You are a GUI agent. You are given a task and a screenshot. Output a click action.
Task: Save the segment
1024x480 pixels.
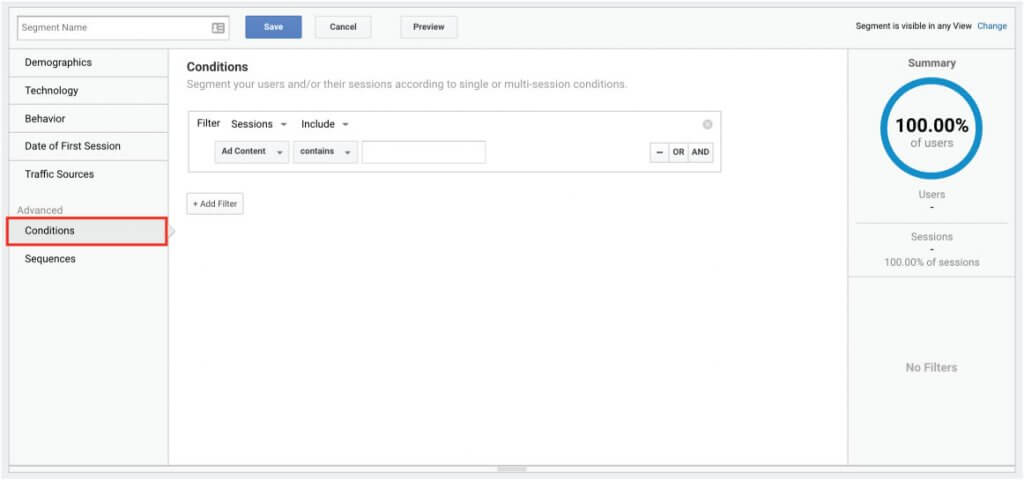274,27
